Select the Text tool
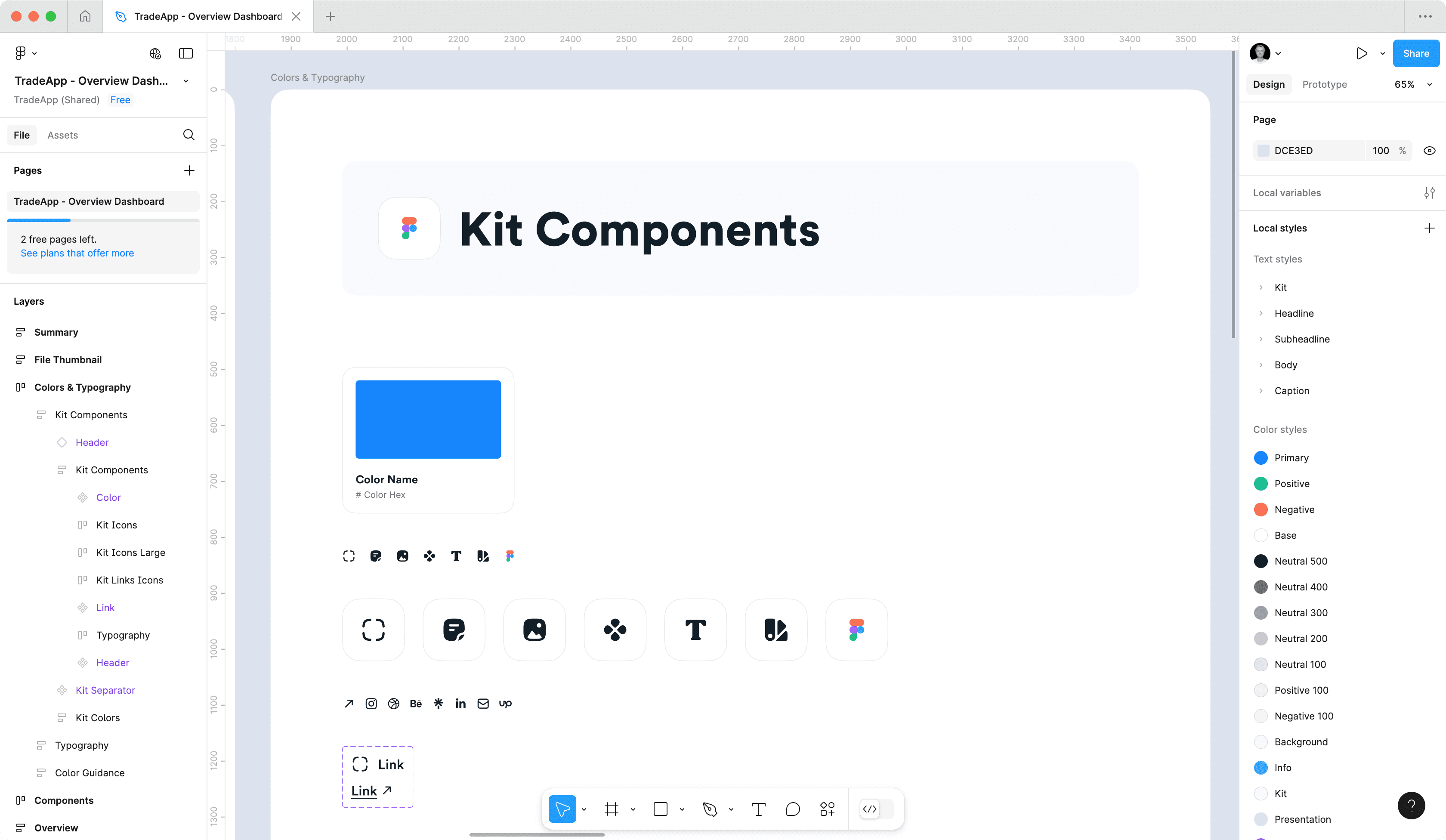The height and width of the screenshot is (840, 1446). coord(759,809)
